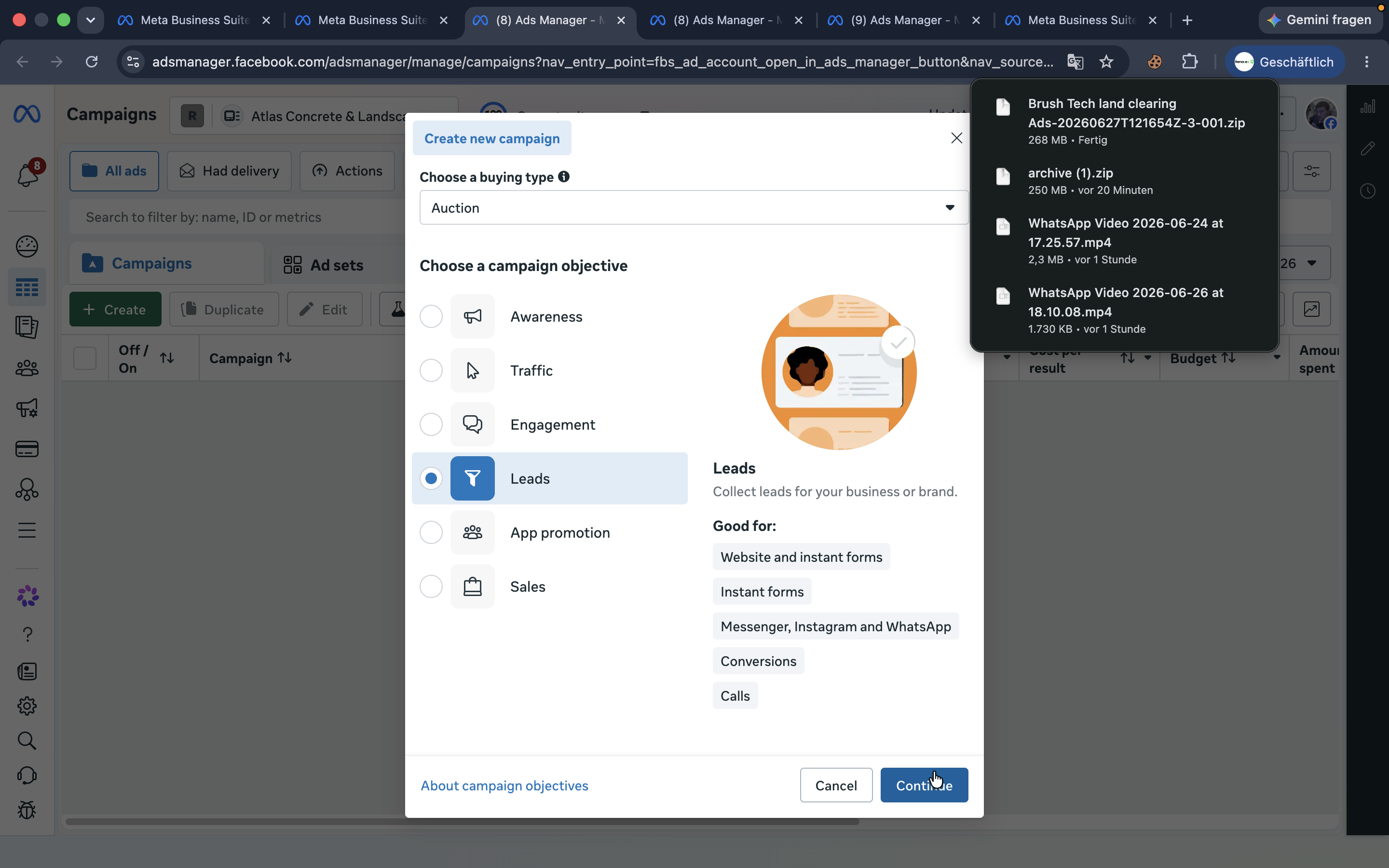Open Auction buying type dropdown
Screen dimensions: 1389x868
tap(694, 208)
